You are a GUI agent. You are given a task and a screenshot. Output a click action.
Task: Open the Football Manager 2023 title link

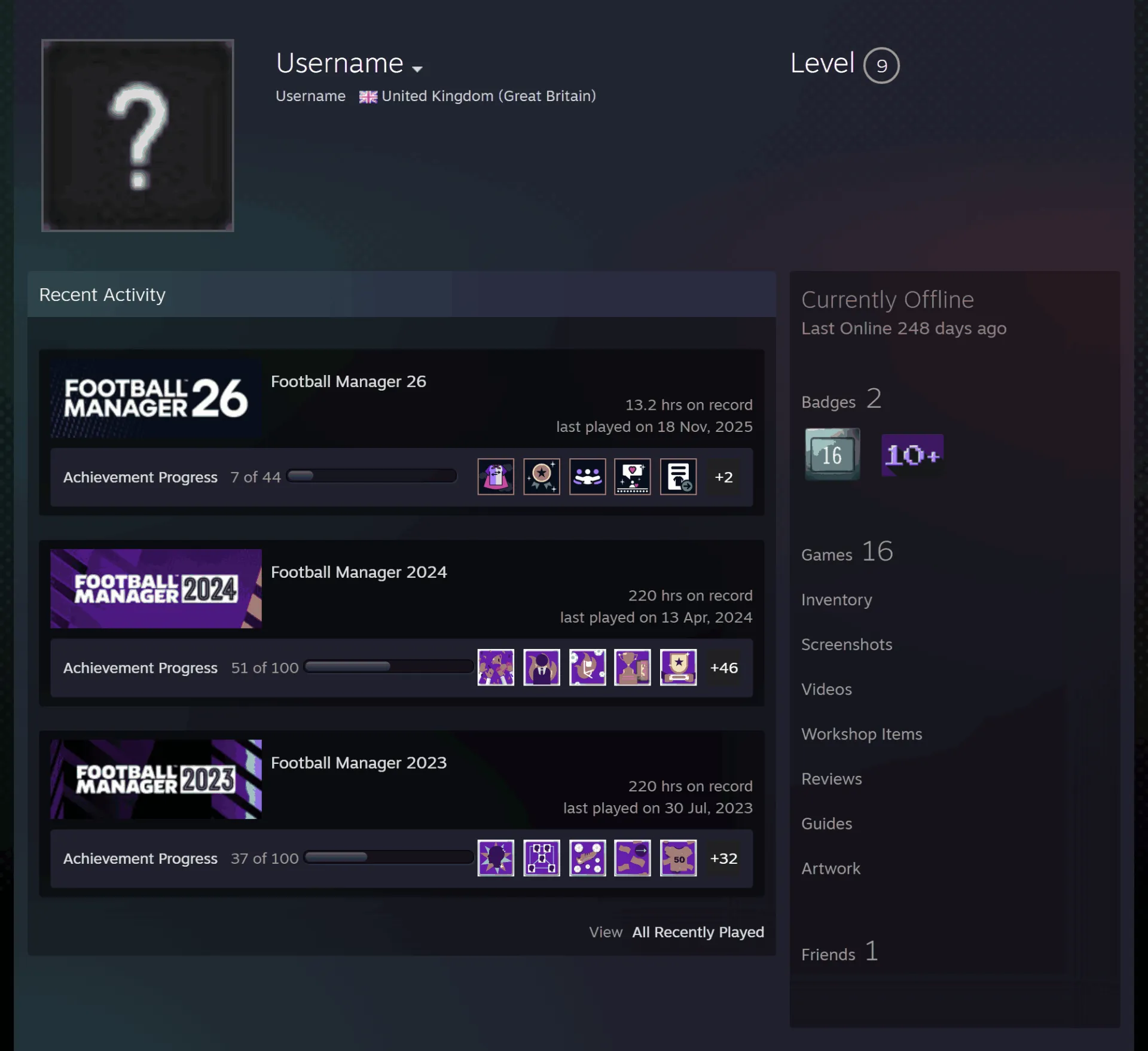[x=359, y=762]
